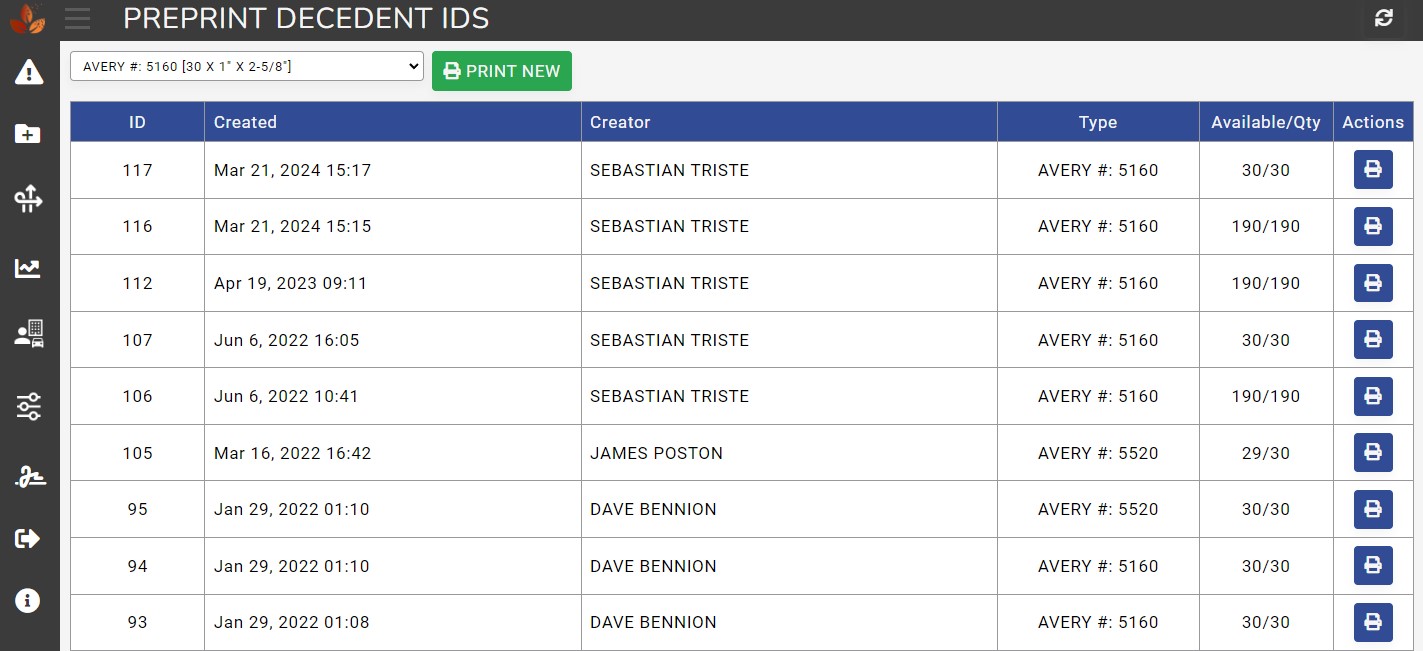Toggle the hamburger menu in header
The width and height of the screenshot is (1423, 651).
coord(77,18)
